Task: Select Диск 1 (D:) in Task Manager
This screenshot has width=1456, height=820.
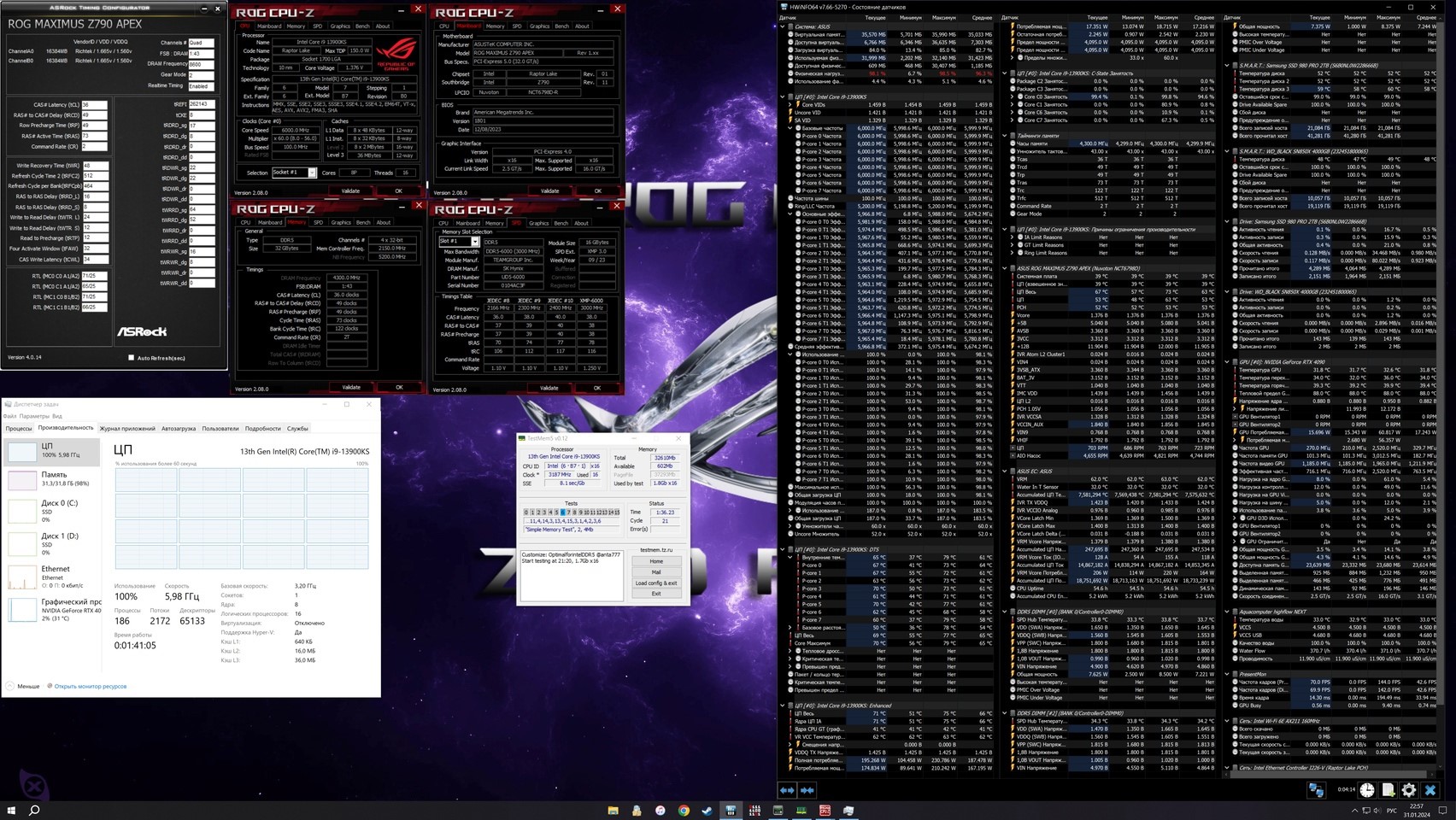Action: coord(51,543)
